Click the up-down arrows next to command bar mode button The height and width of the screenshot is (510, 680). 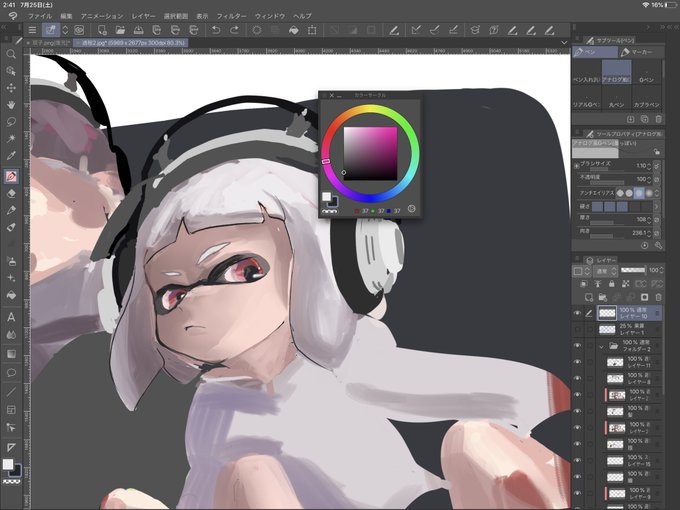pos(65,30)
